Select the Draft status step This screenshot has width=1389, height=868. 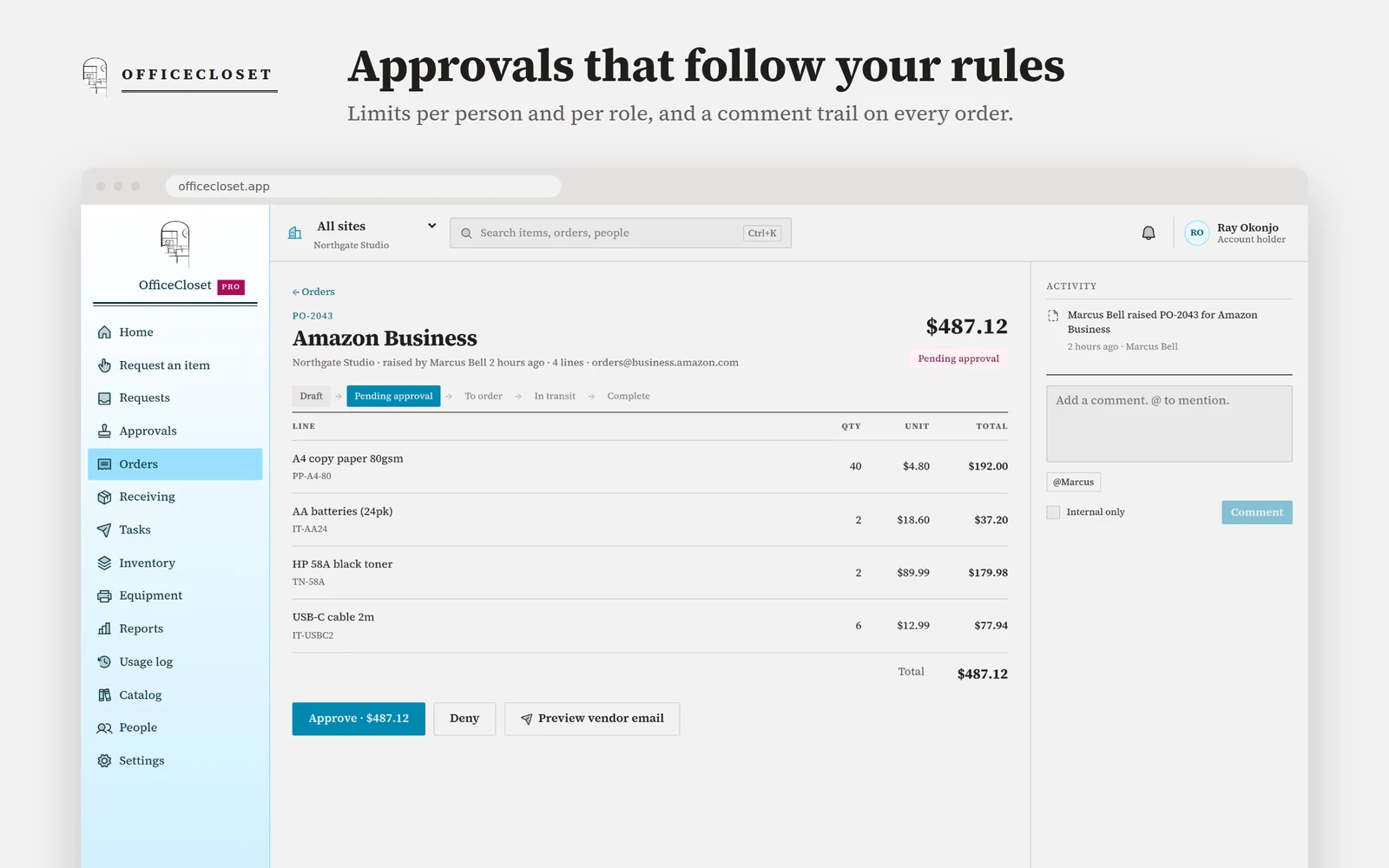tap(311, 396)
